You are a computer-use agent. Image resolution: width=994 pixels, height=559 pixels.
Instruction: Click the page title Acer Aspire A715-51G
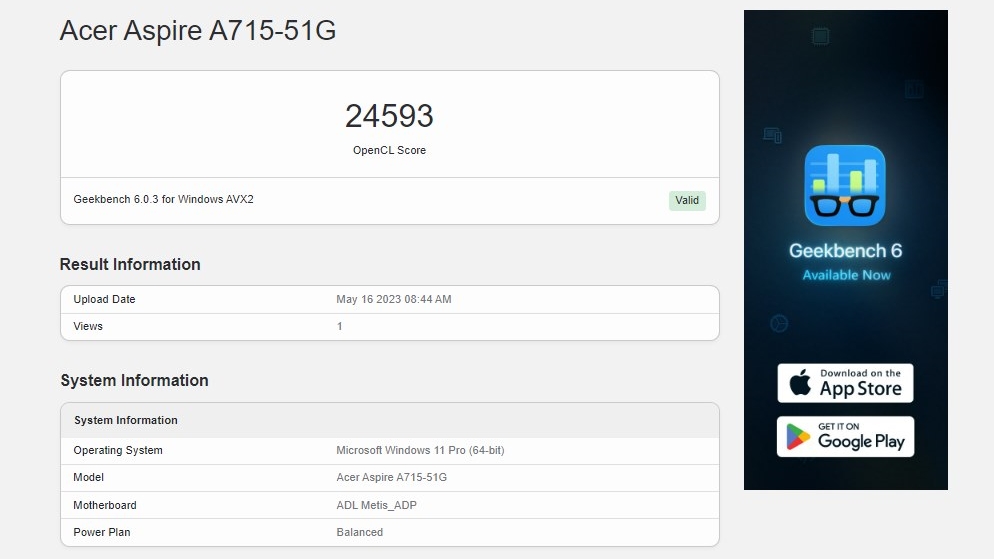(x=198, y=31)
